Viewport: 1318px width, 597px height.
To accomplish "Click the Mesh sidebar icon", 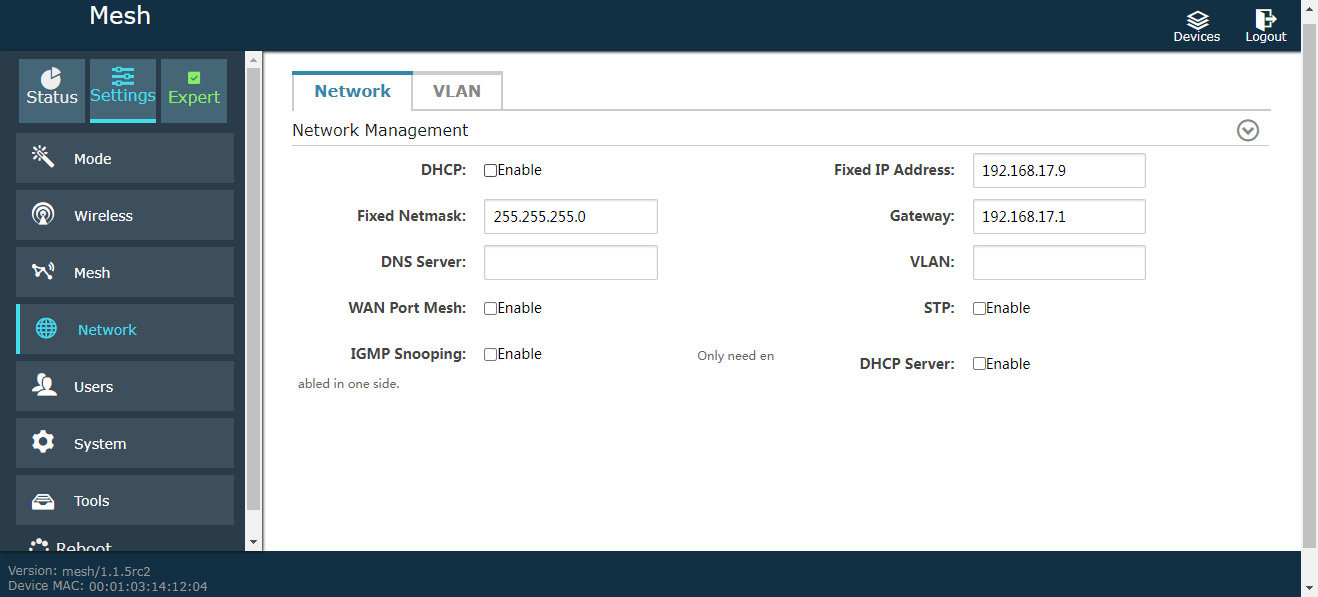I will (x=43, y=271).
